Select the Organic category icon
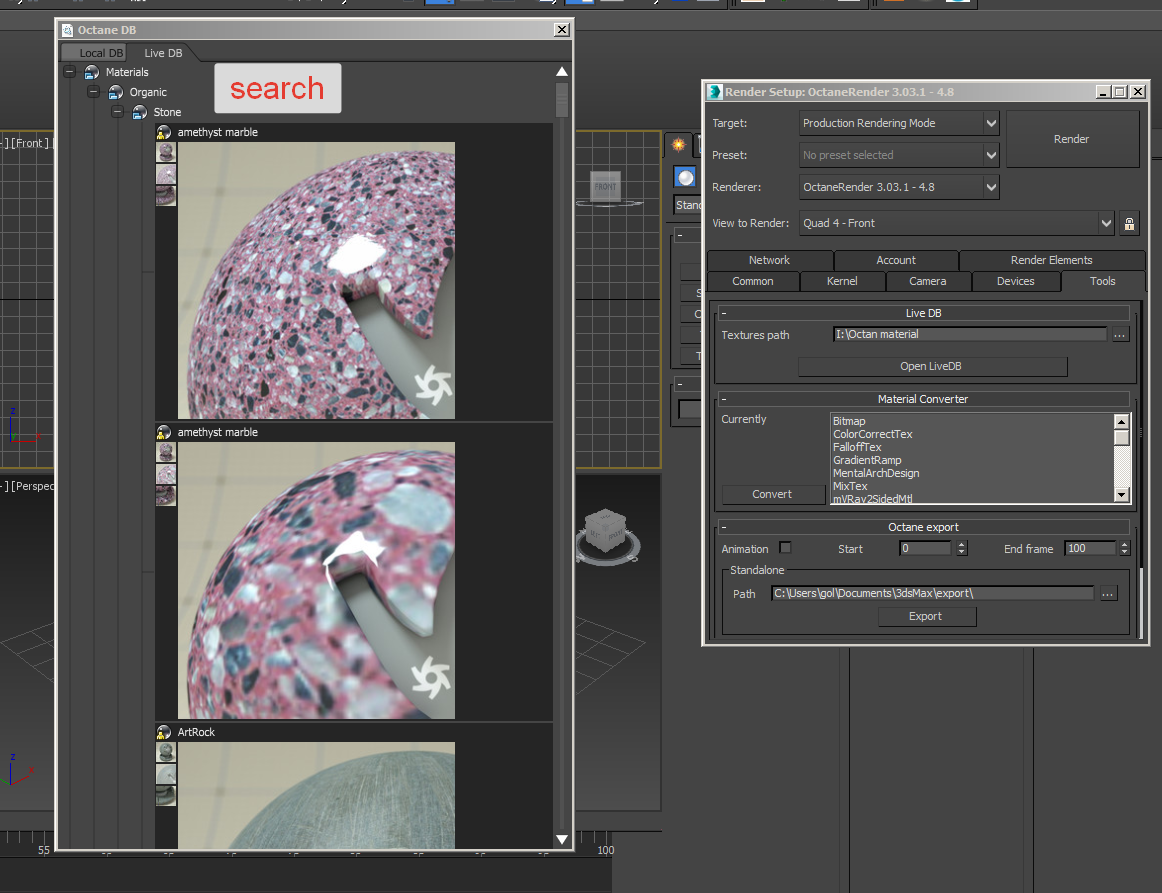The width and height of the screenshot is (1162, 893). (116, 92)
